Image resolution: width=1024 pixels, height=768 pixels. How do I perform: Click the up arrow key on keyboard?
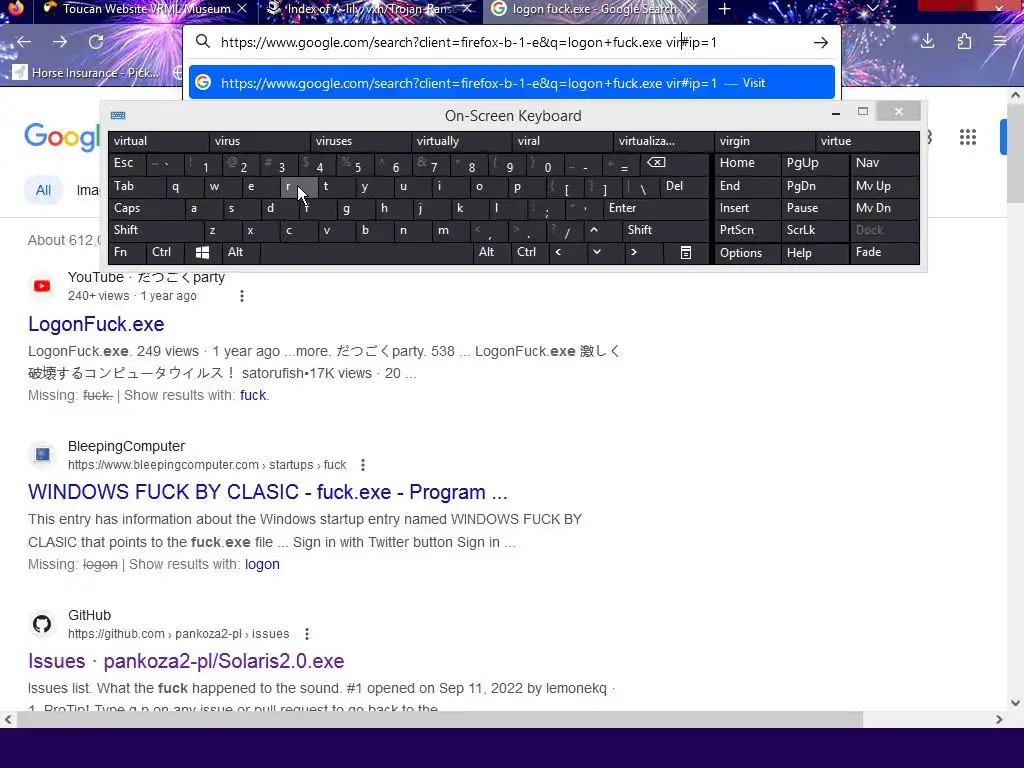pyautogui.click(x=594, y=230)
